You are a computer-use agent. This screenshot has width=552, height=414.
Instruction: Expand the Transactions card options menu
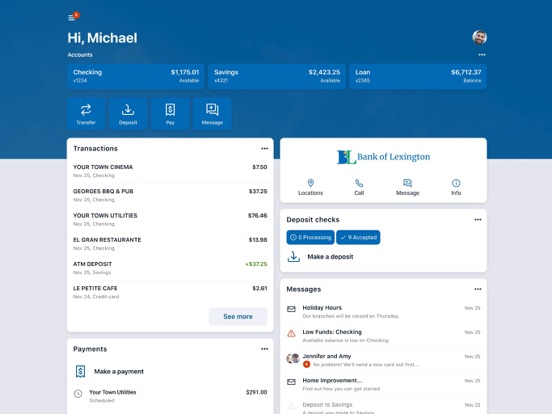[264, 149]
